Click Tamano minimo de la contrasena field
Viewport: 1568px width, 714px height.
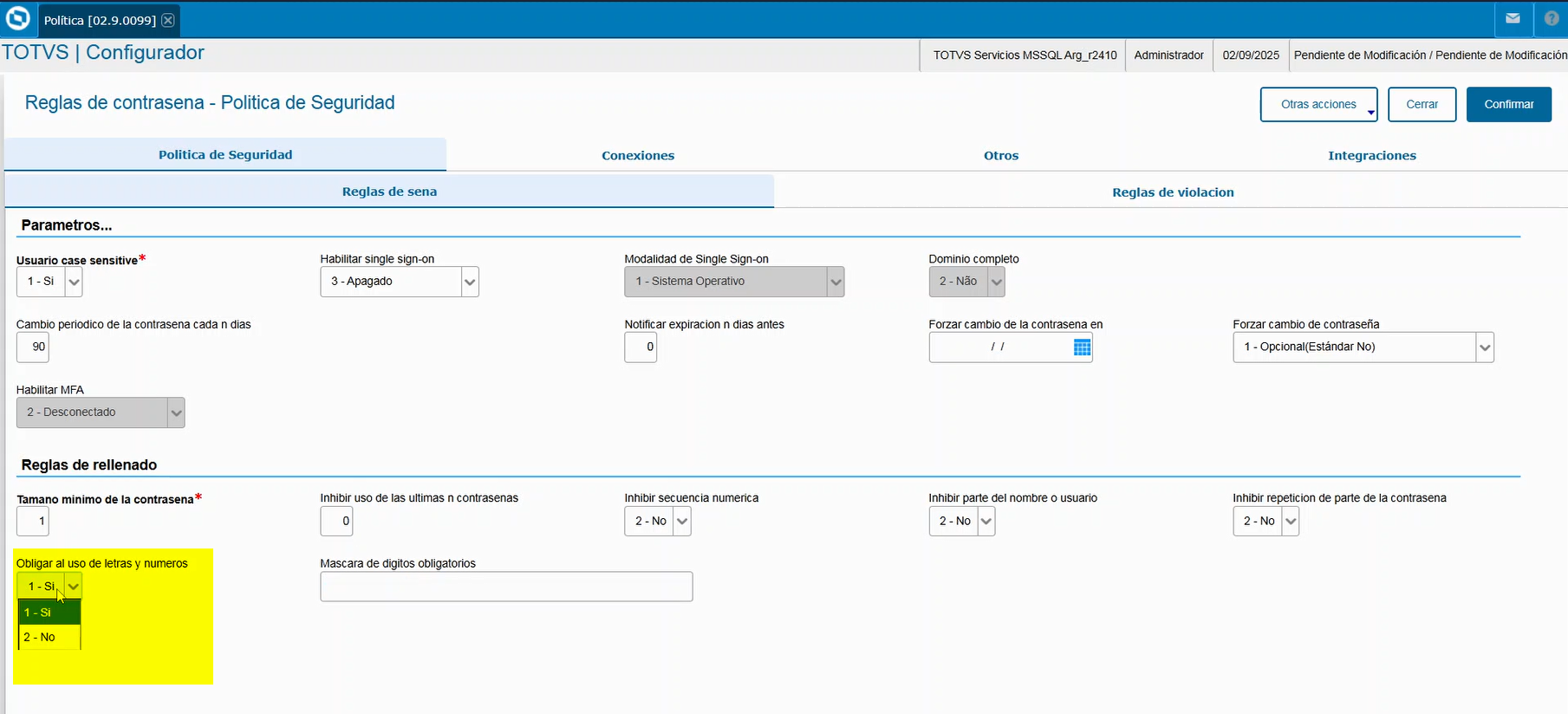point(33,522)
